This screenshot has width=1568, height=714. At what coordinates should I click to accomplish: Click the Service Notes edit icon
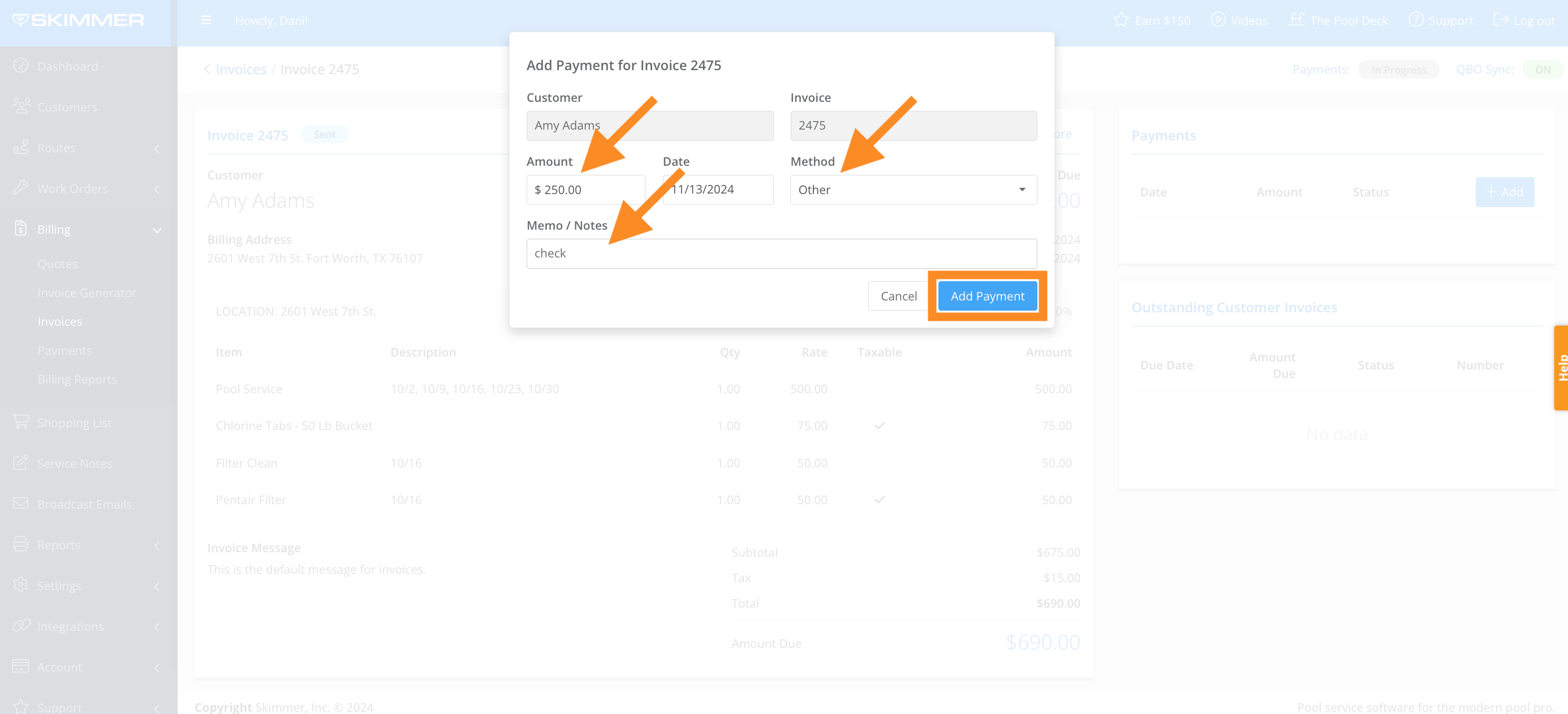(21, 463)
